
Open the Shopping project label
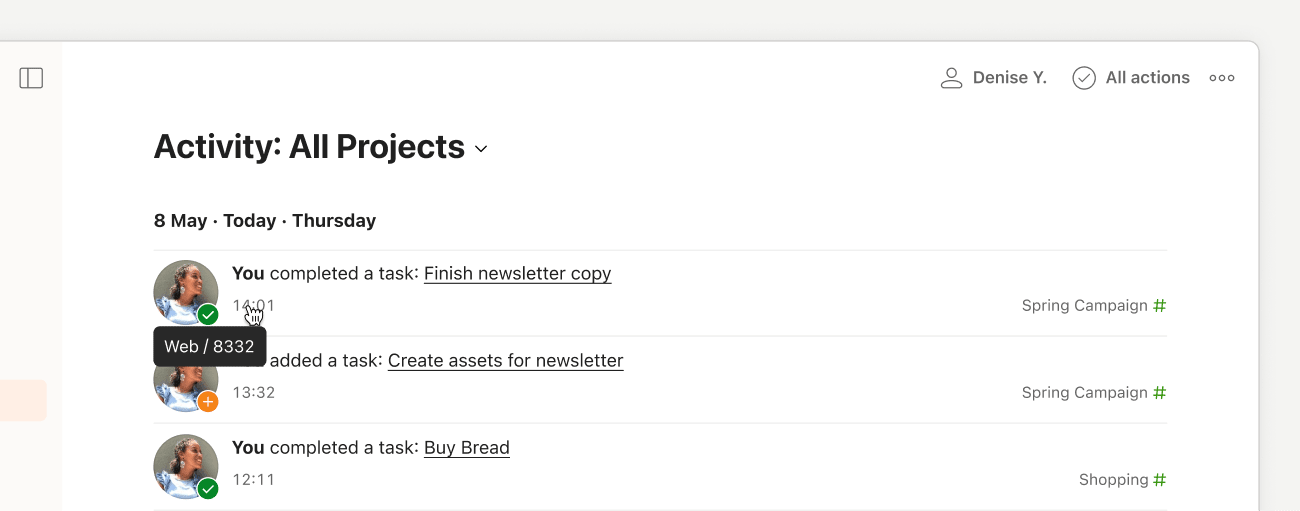(x=1113, y=480)
